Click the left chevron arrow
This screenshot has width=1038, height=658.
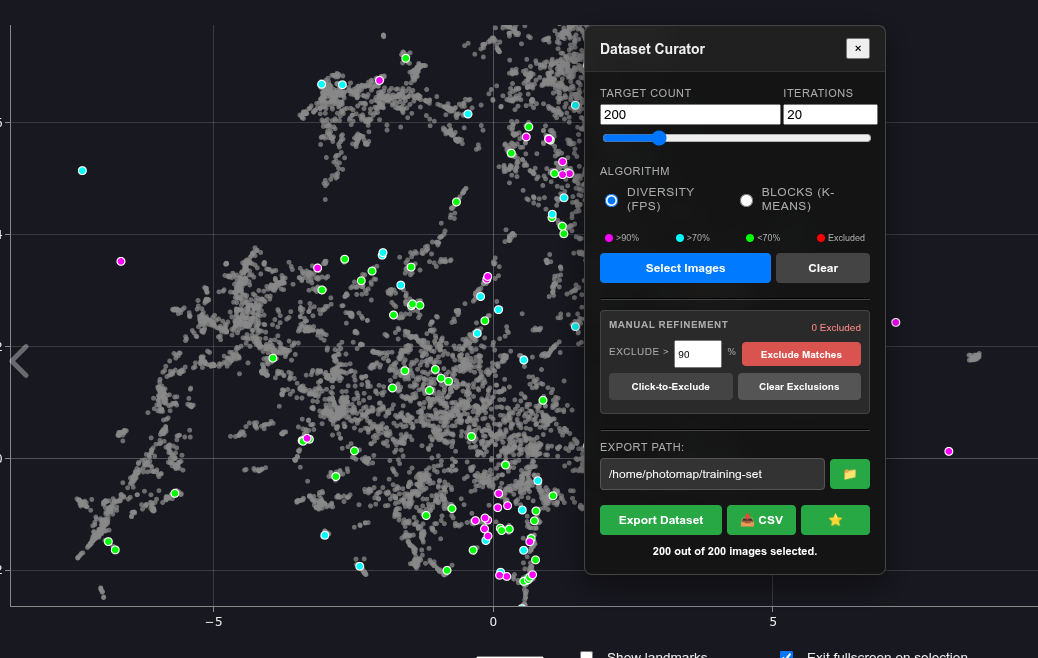[x=19, y=360]
